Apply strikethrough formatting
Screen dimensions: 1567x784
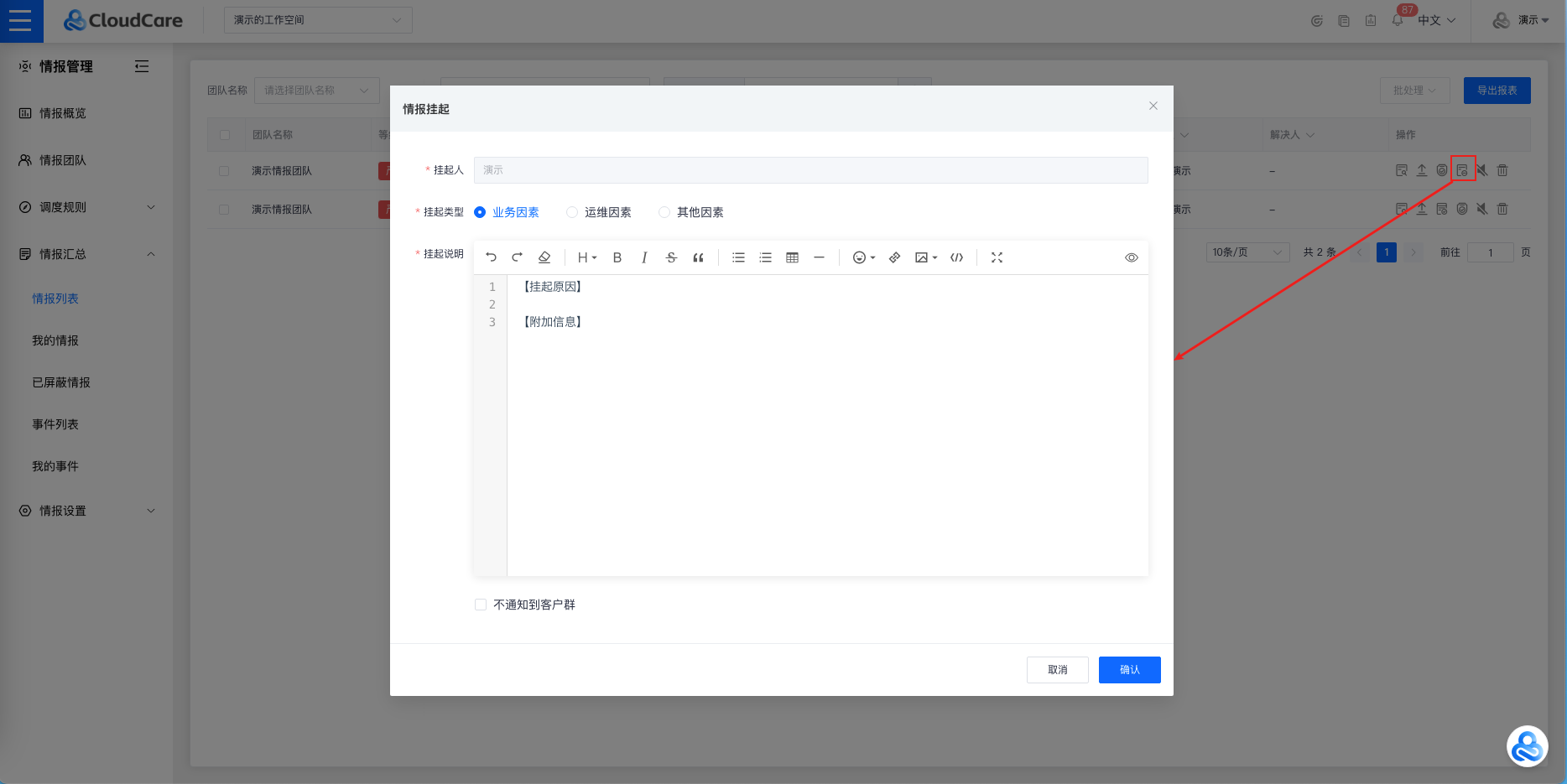coord(671,257)
